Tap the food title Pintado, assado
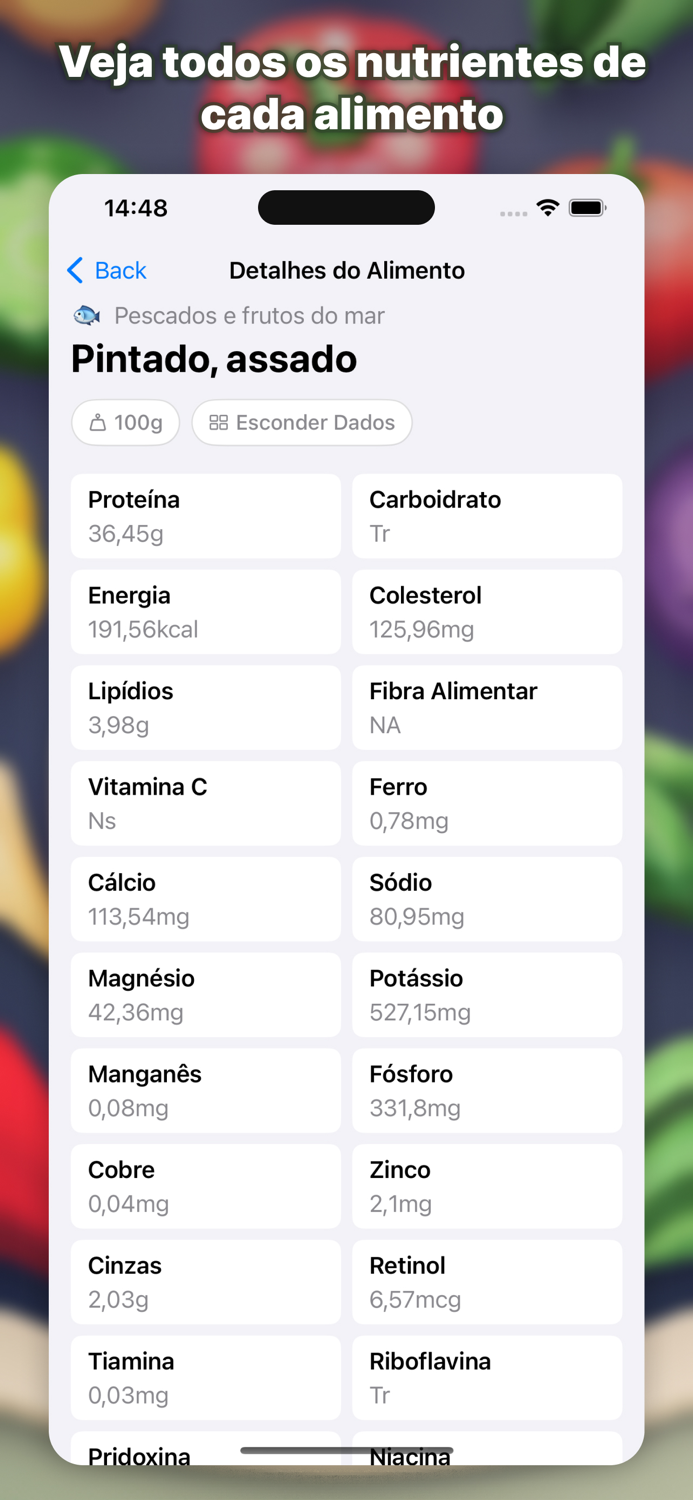The image size is (693, 1500). 213,359
